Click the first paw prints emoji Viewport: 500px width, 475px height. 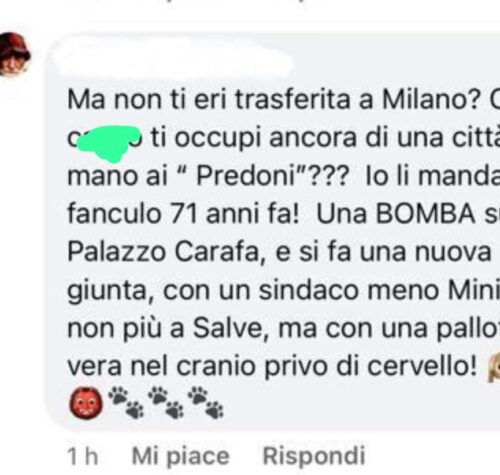[x=126, y=402]
